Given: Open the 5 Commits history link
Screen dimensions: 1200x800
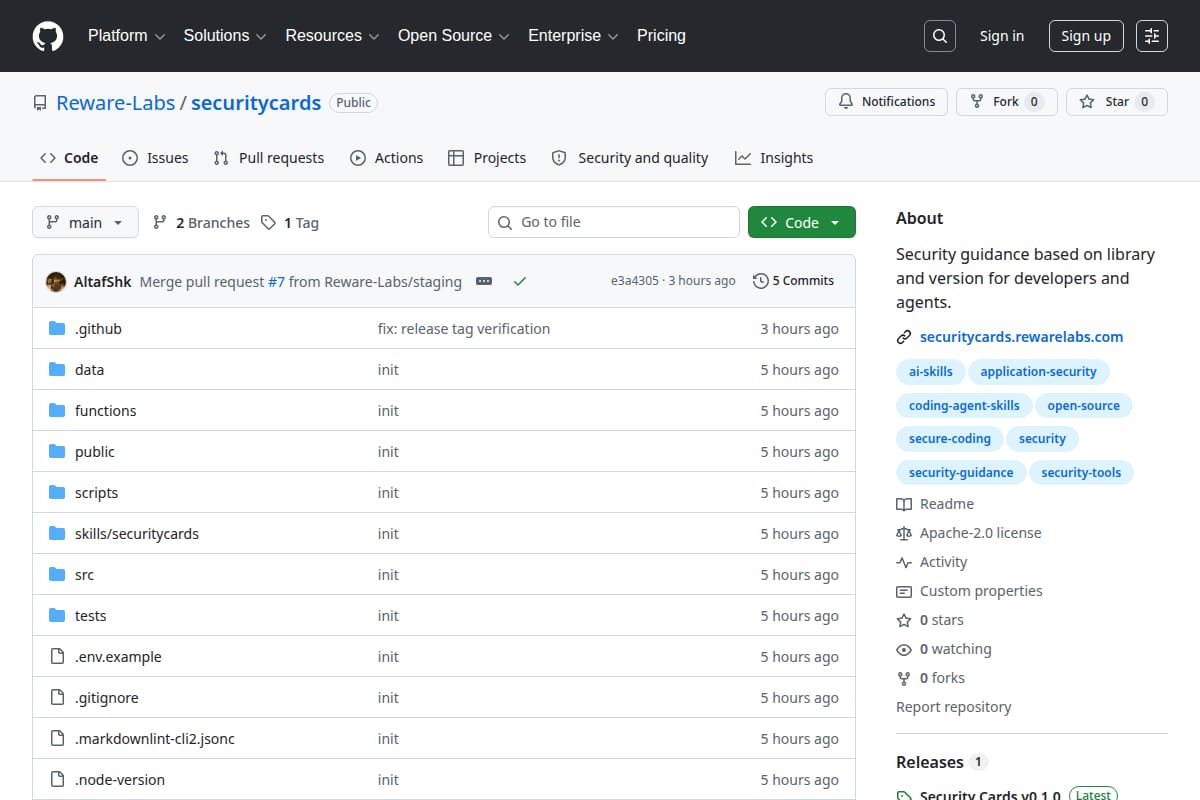Looking at the screenshot, I should click(x=794, y=281).
